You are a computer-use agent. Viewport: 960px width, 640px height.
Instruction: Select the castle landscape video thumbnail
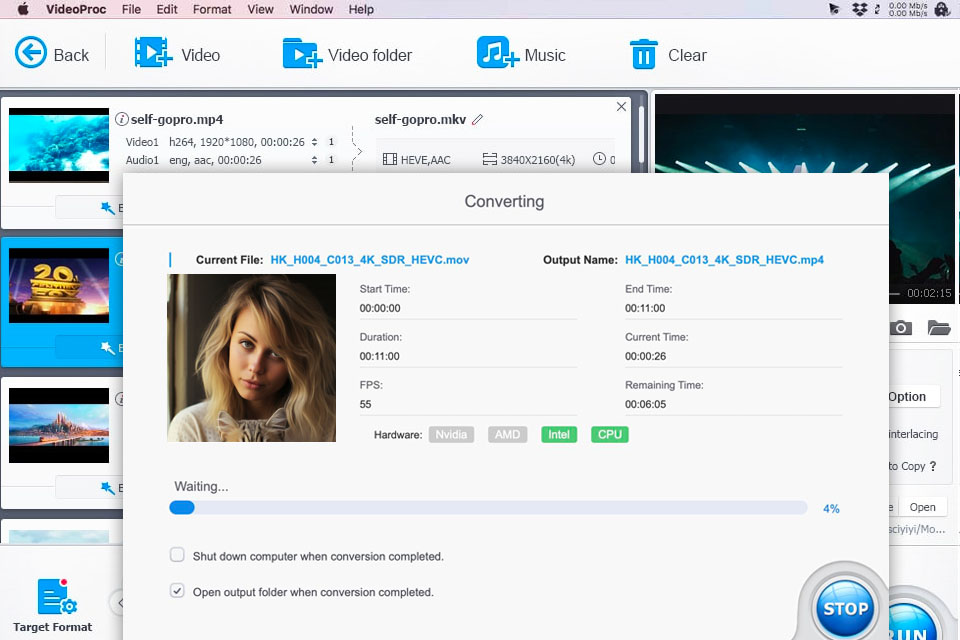coord(59,425)
